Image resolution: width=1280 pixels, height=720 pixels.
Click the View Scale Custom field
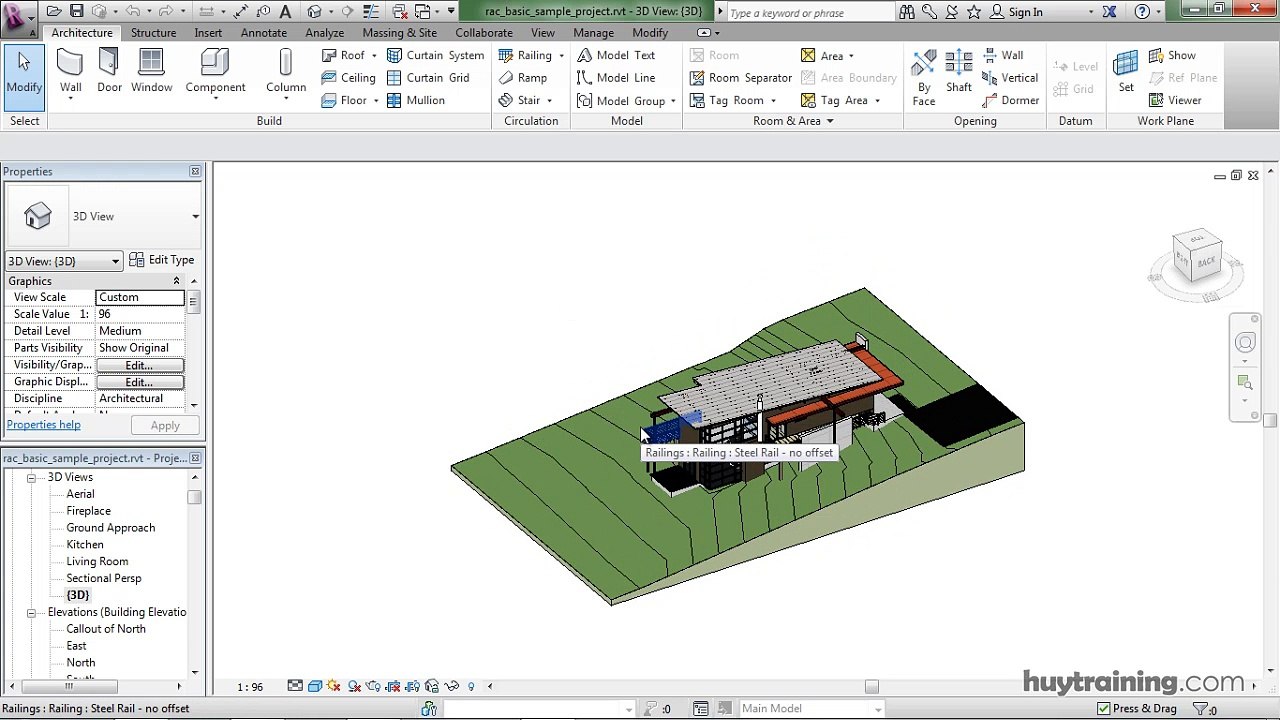point(140,298)
